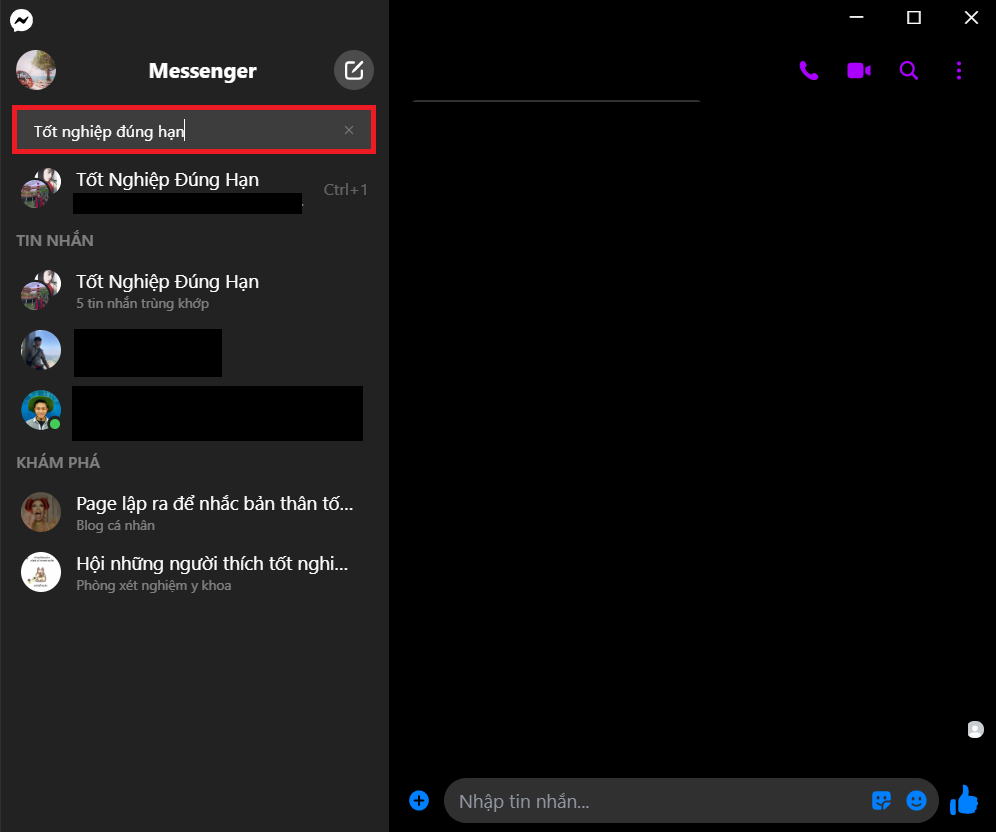
Task: Open the conversation options three-dot menu
Action: click(x=959, y=70)
